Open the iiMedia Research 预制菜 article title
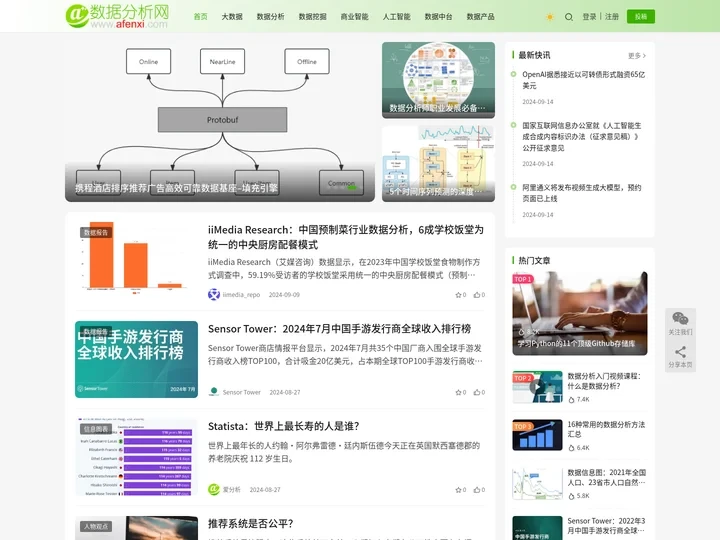Image resolution: width=720 pixels, height=540 pixels. click(346, 237)
